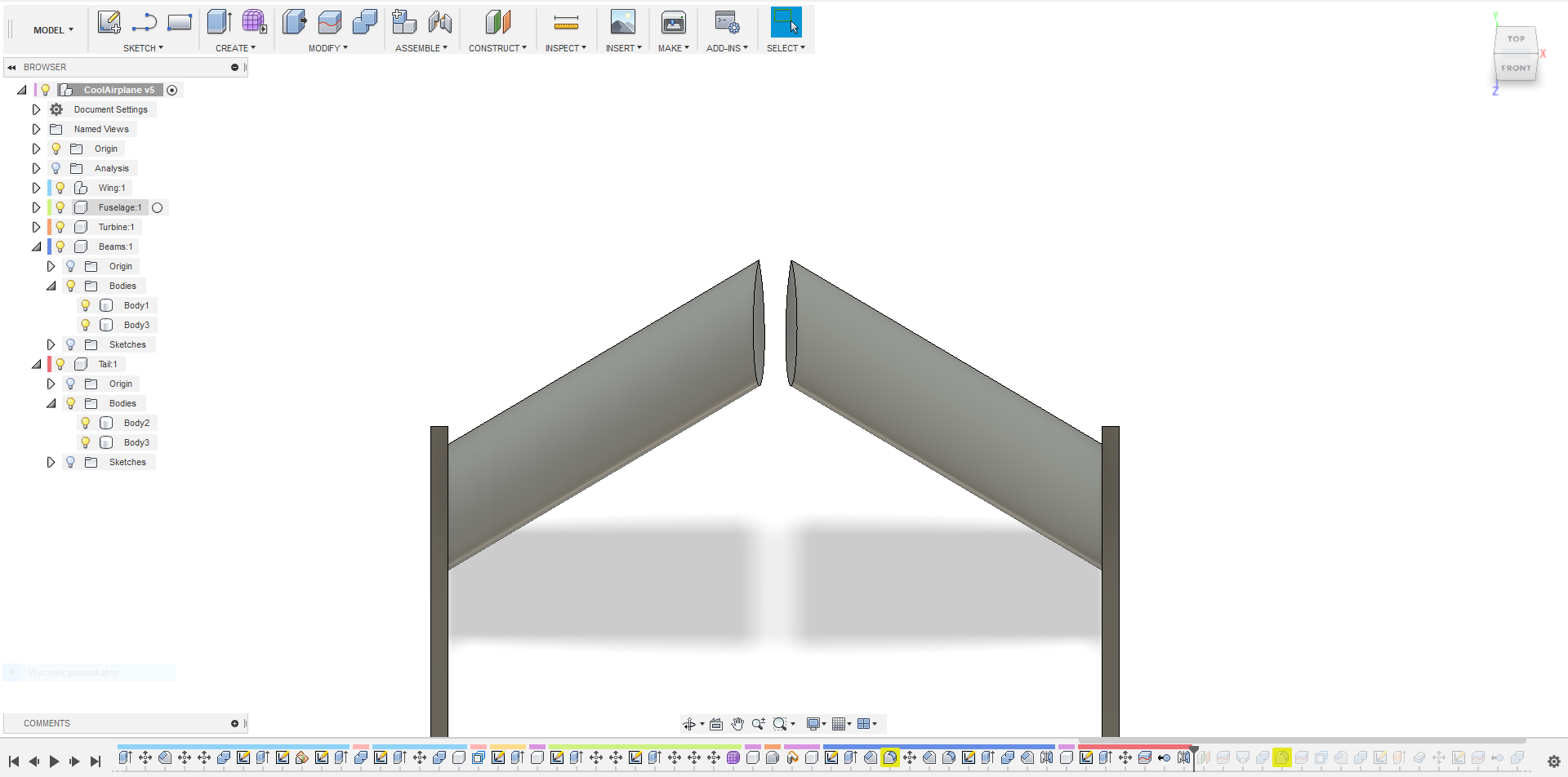This screenshot has height=777, width=1568.
Task: Select the Line sketch tool
Action: point(144,22)
